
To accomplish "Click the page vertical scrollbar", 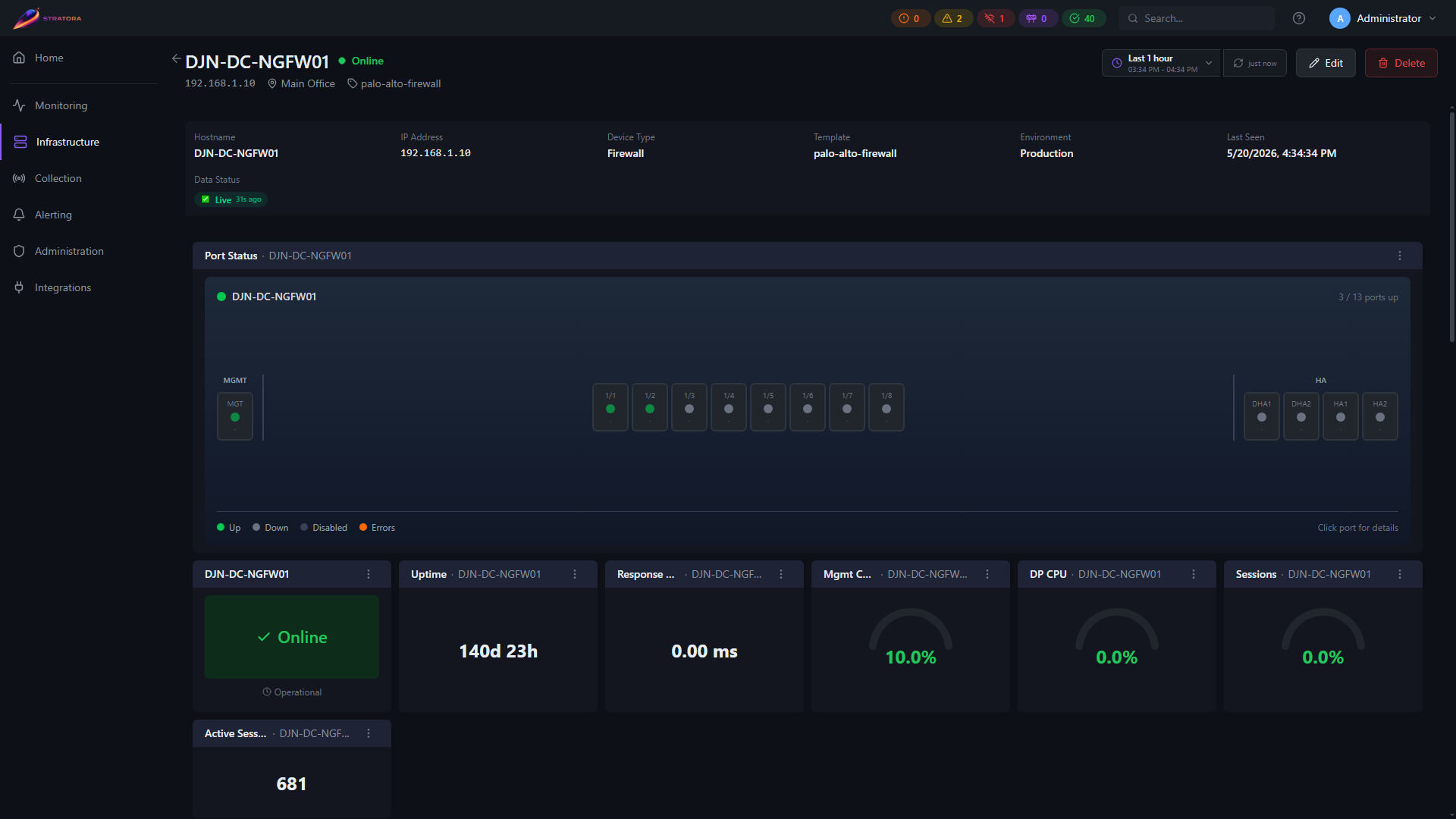I will tap(1452, 227).
